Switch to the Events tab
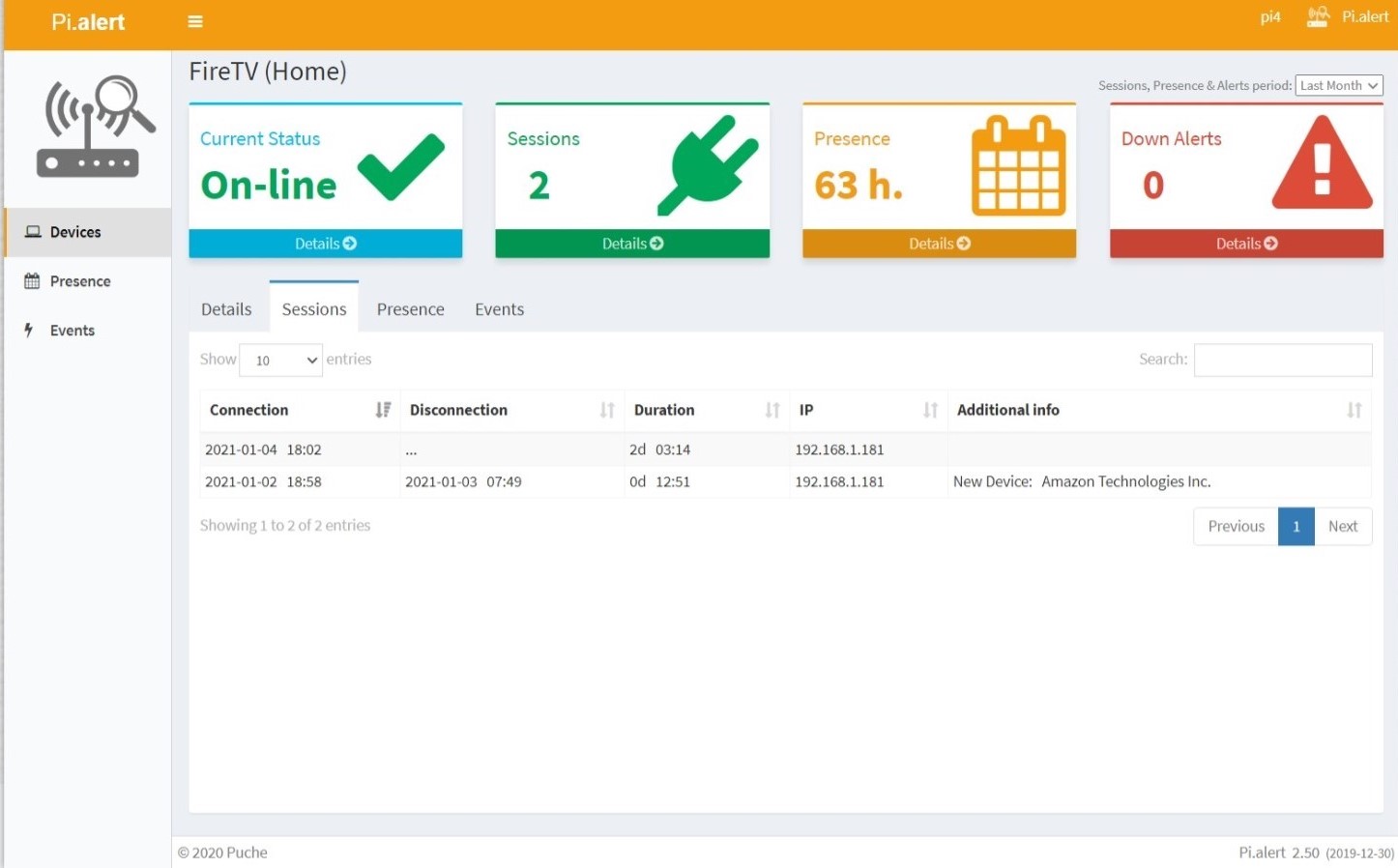The height and width of the screenshot is (868, 1398). (x=499, y=309)
